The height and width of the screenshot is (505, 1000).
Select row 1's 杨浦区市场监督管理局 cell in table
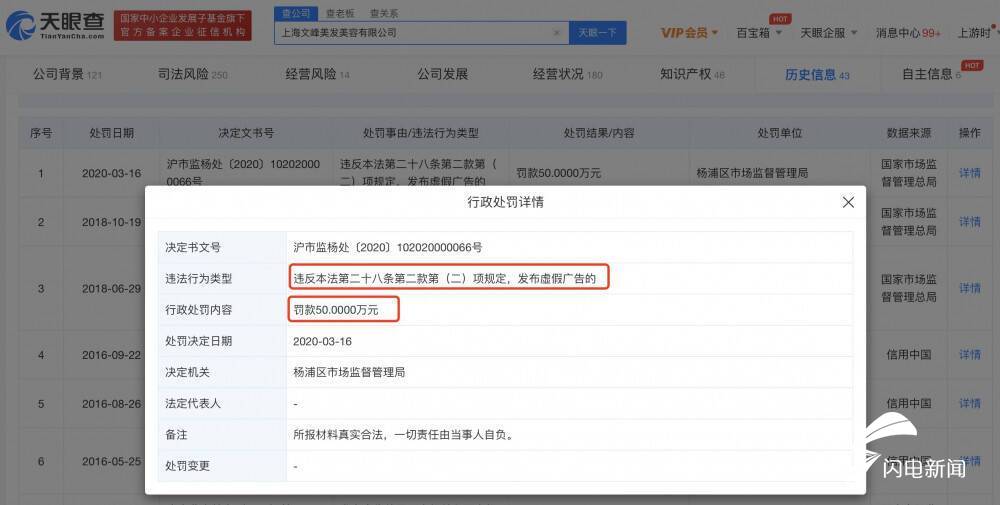752,173
